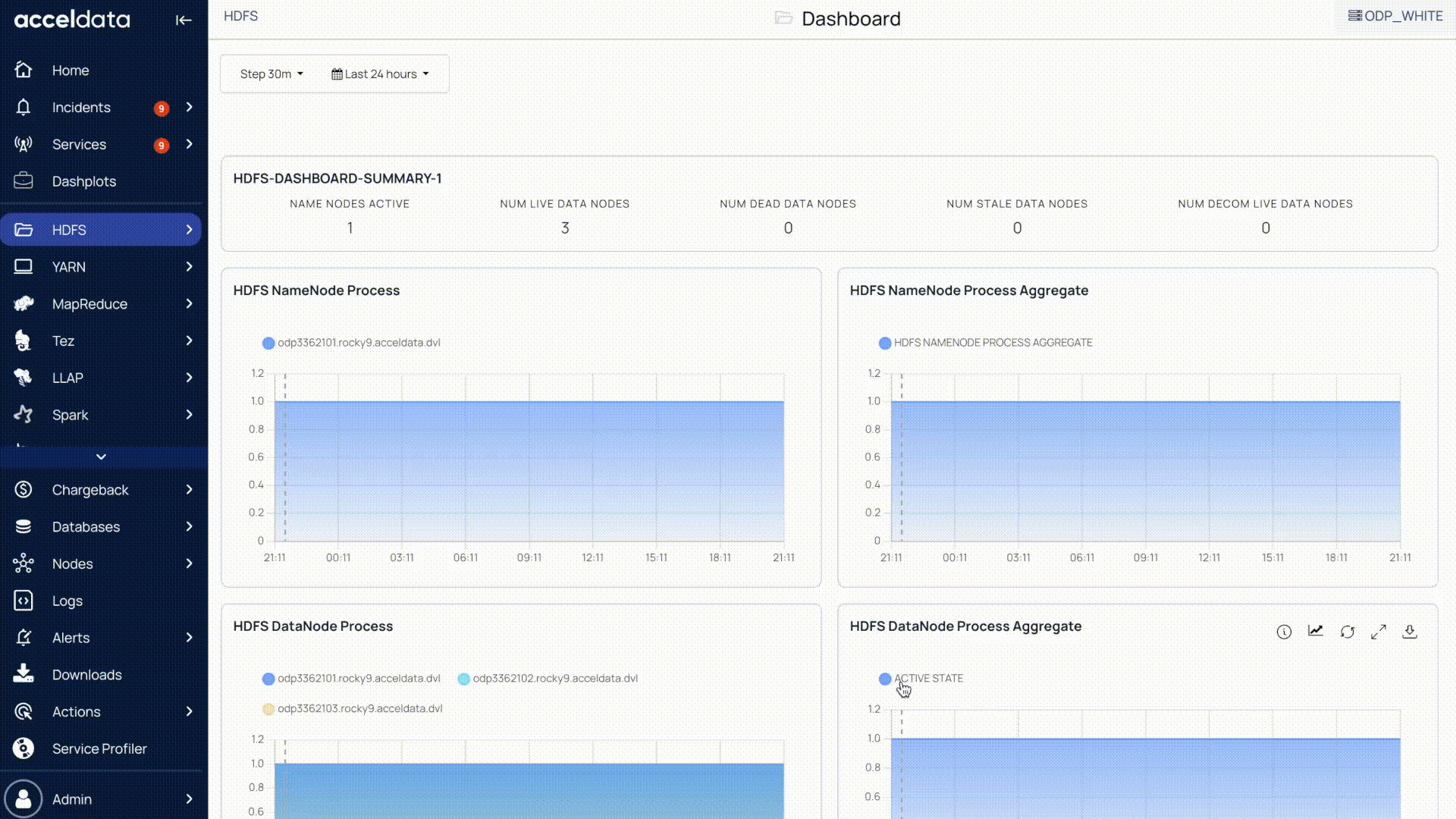Expand the YARN submenu chevron
The image size is (1456, 819).
click(189, 267)
